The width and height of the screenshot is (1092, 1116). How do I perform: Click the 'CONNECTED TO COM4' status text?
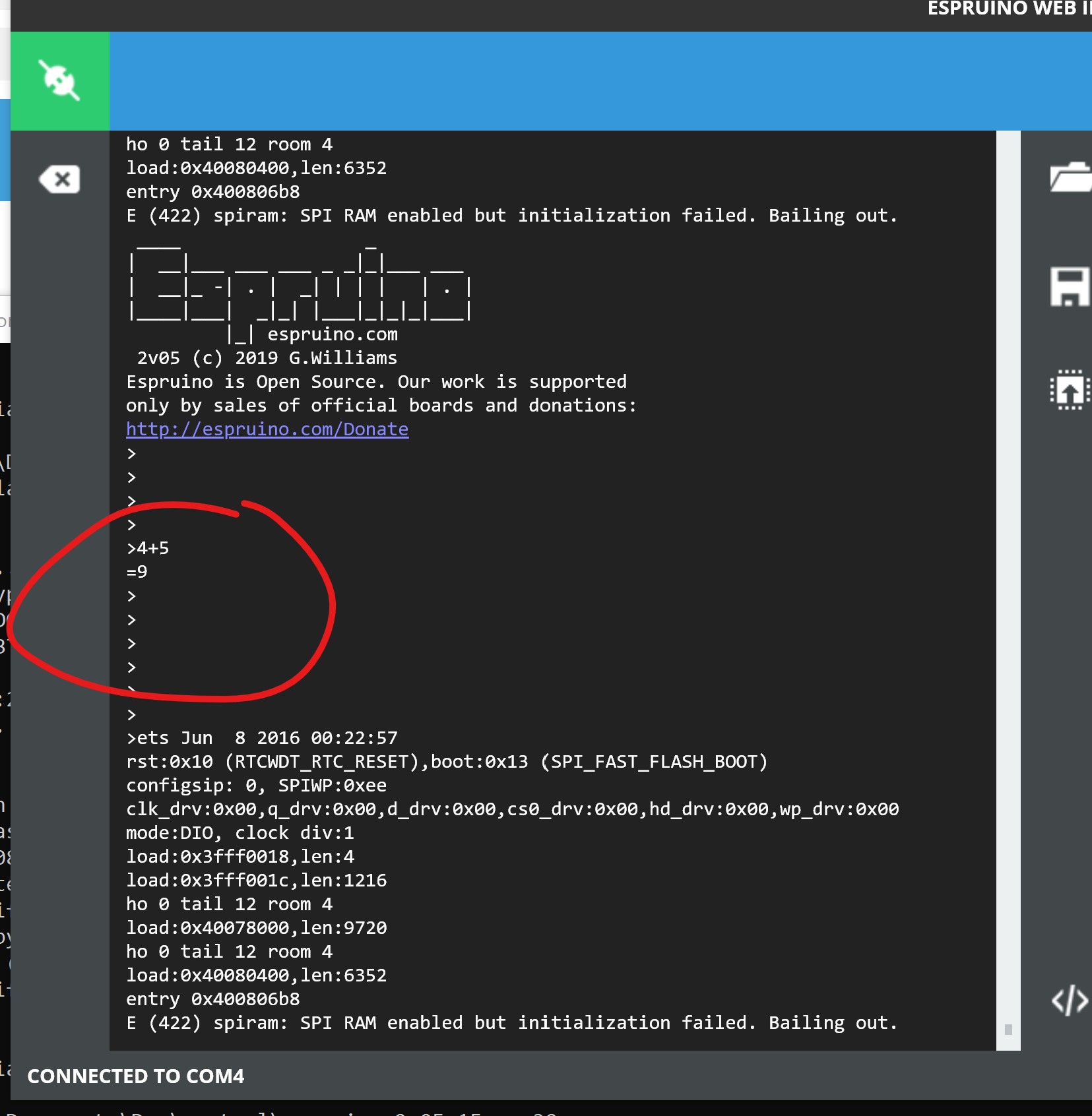(136, 1076)
